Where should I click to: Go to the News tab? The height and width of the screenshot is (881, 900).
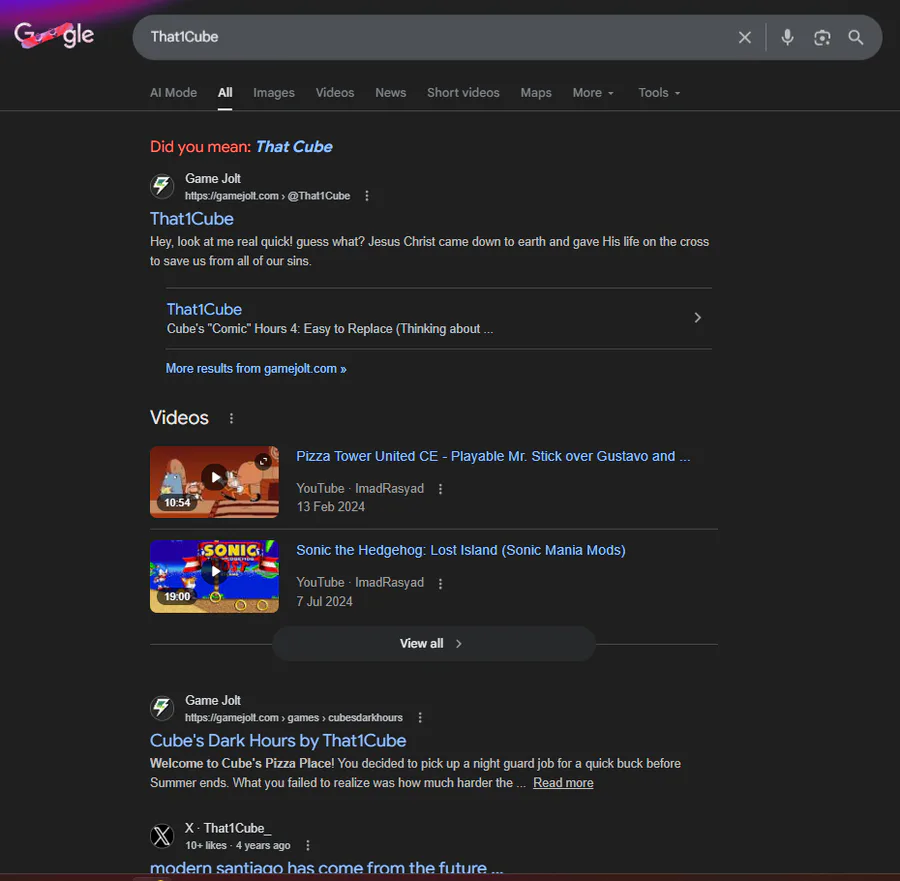click(390, 92)
